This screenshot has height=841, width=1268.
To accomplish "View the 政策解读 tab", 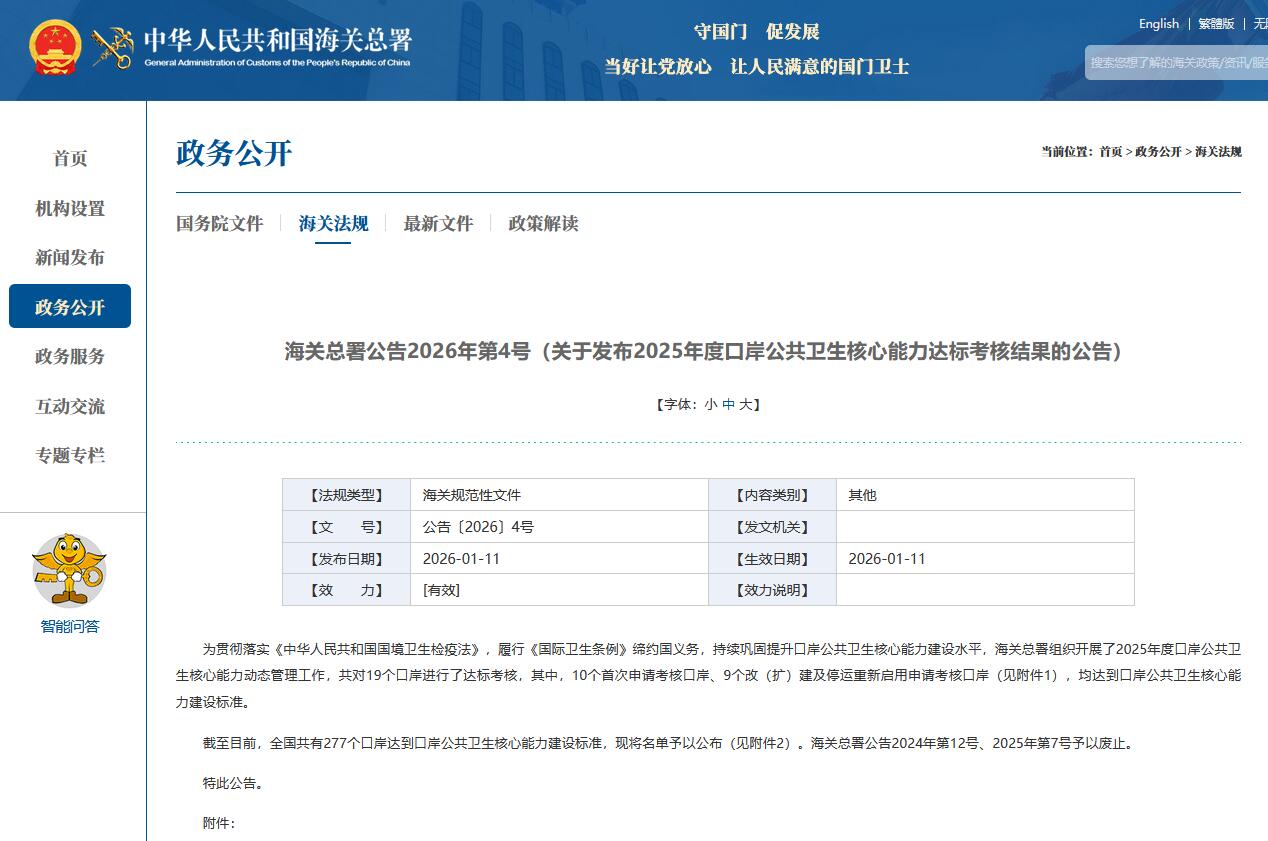I will coord(543,223).
